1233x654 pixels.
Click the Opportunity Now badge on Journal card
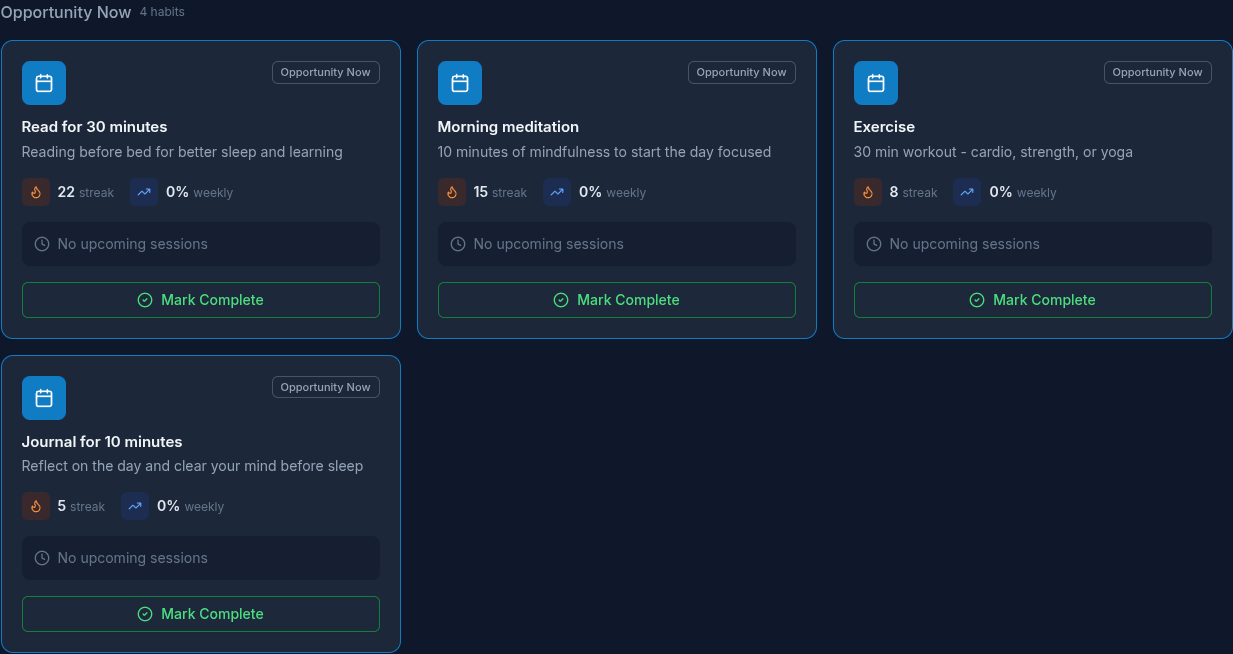tap(325, 387)
